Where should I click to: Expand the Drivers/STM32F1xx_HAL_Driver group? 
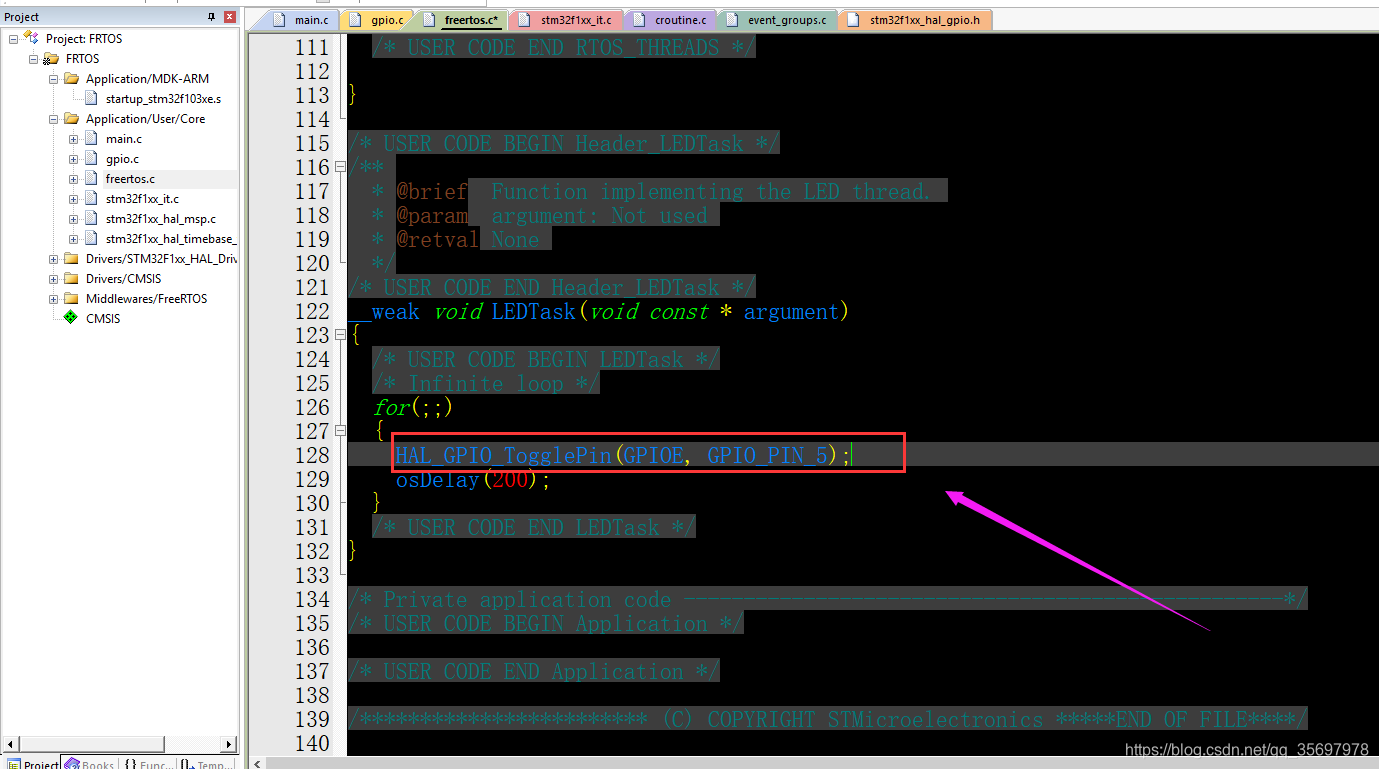(x=52, y=258)
